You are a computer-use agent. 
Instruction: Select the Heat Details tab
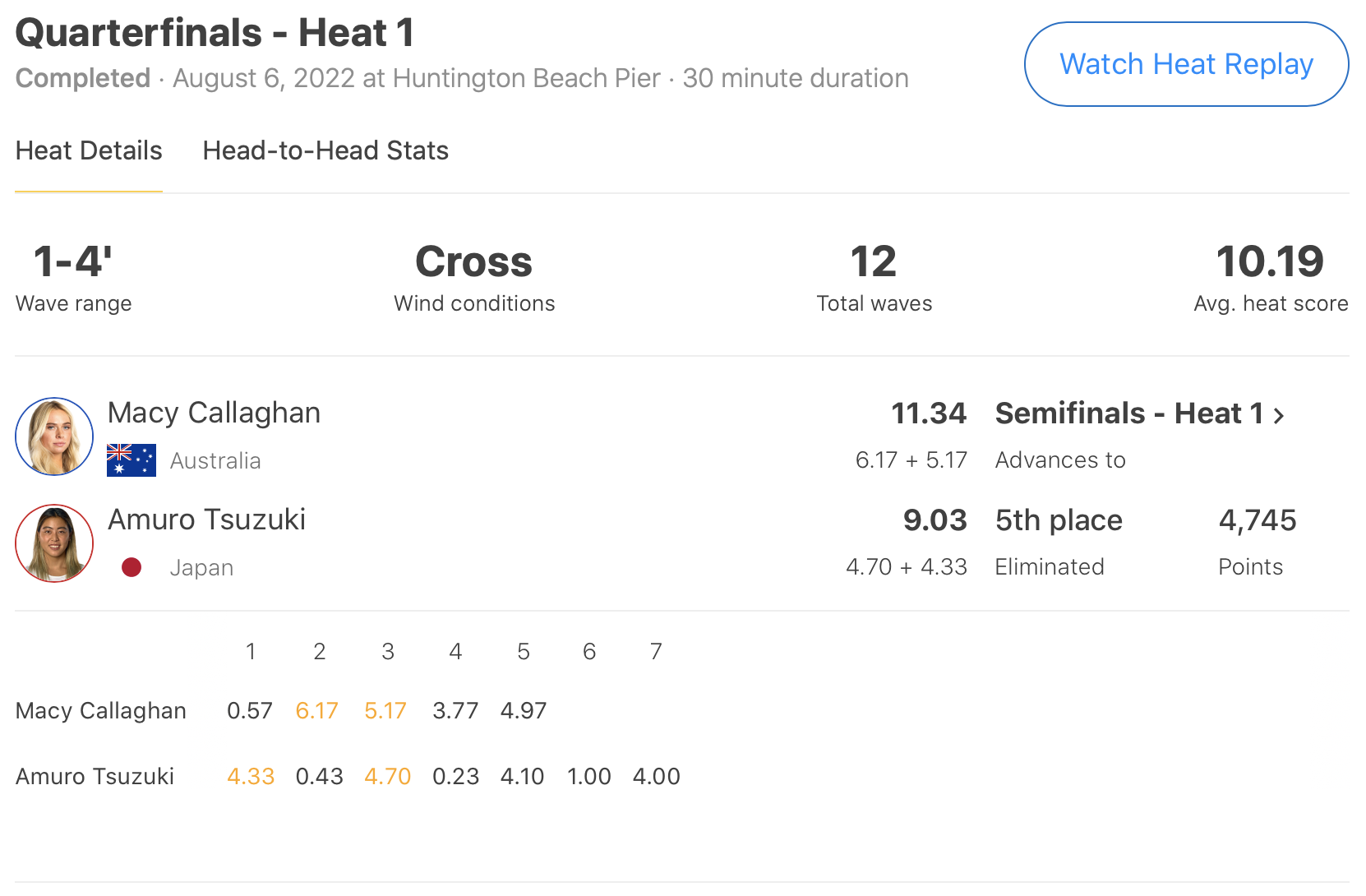click(89, 151)
